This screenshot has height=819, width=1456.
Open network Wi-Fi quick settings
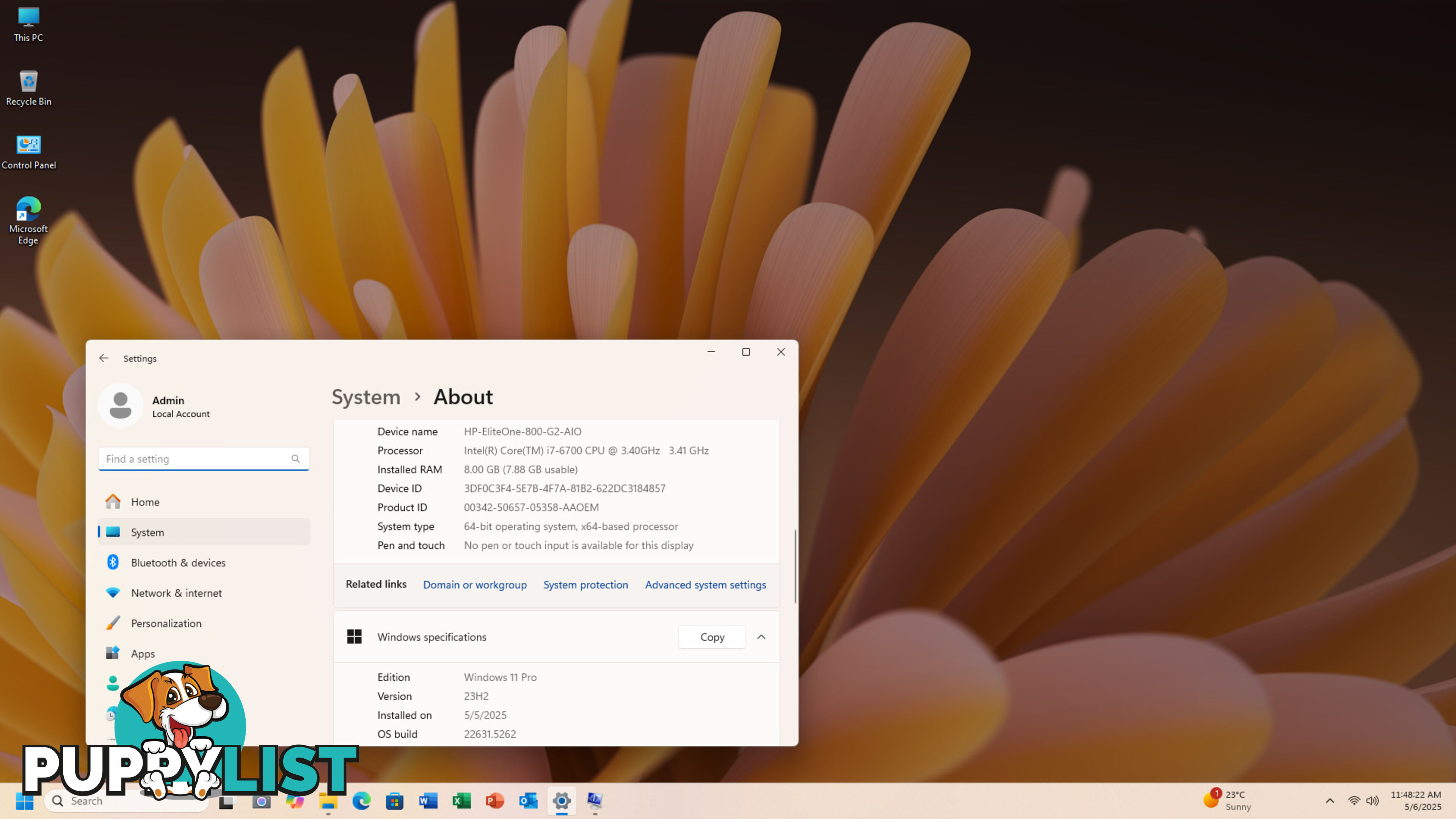click(1354, 800)
